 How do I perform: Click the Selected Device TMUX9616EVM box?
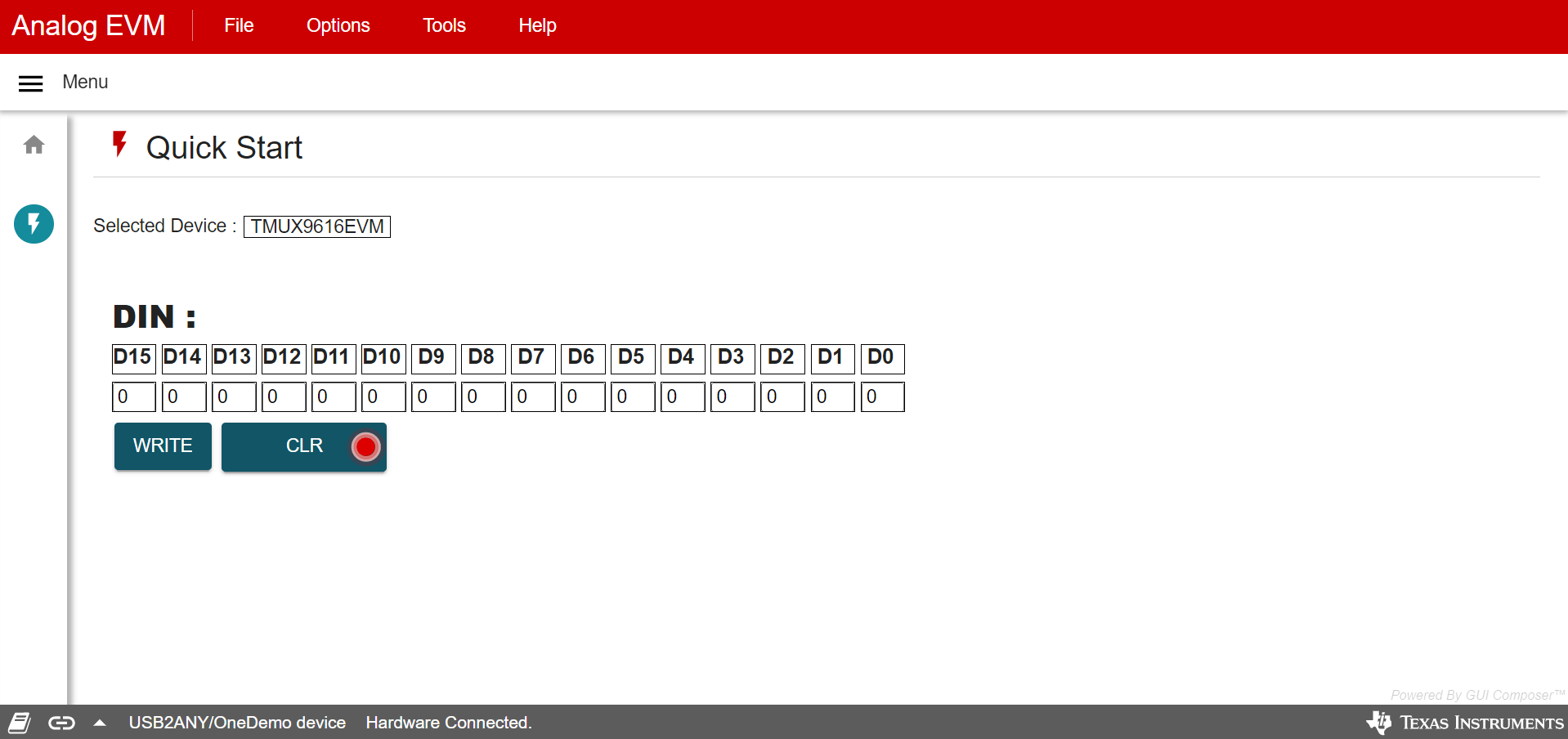pyautogui.click(x=317, y=226)
